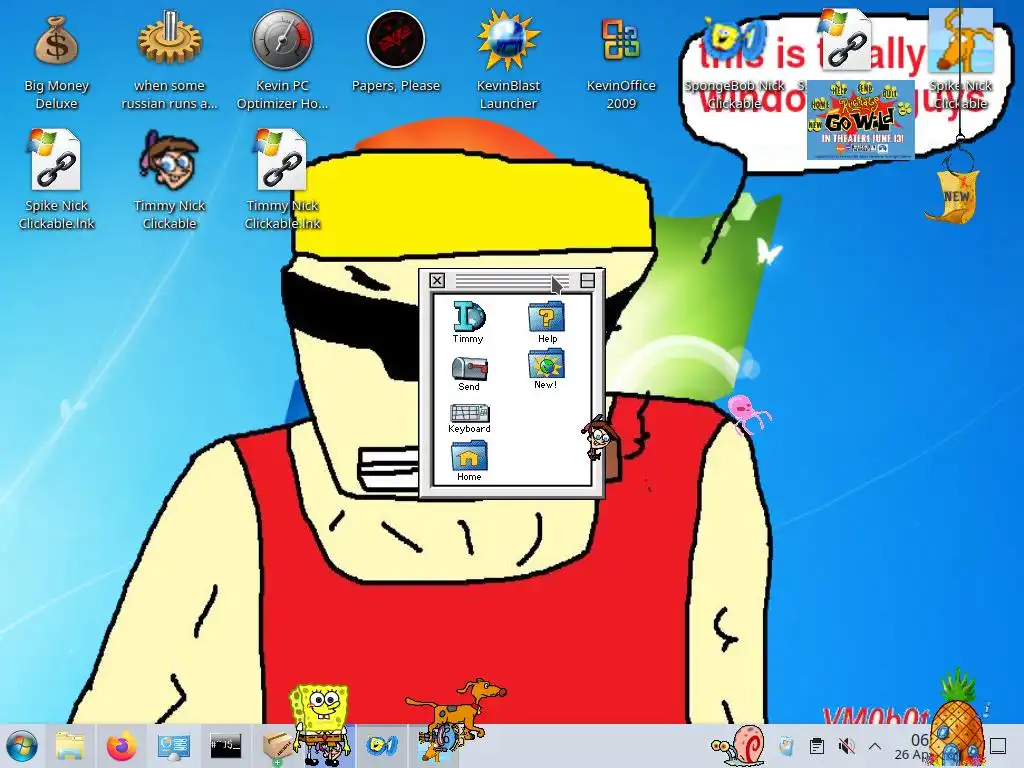Open the terminal from the taskbar
The width and height of the screenshot is (1024, 768).
pos(225,746)
